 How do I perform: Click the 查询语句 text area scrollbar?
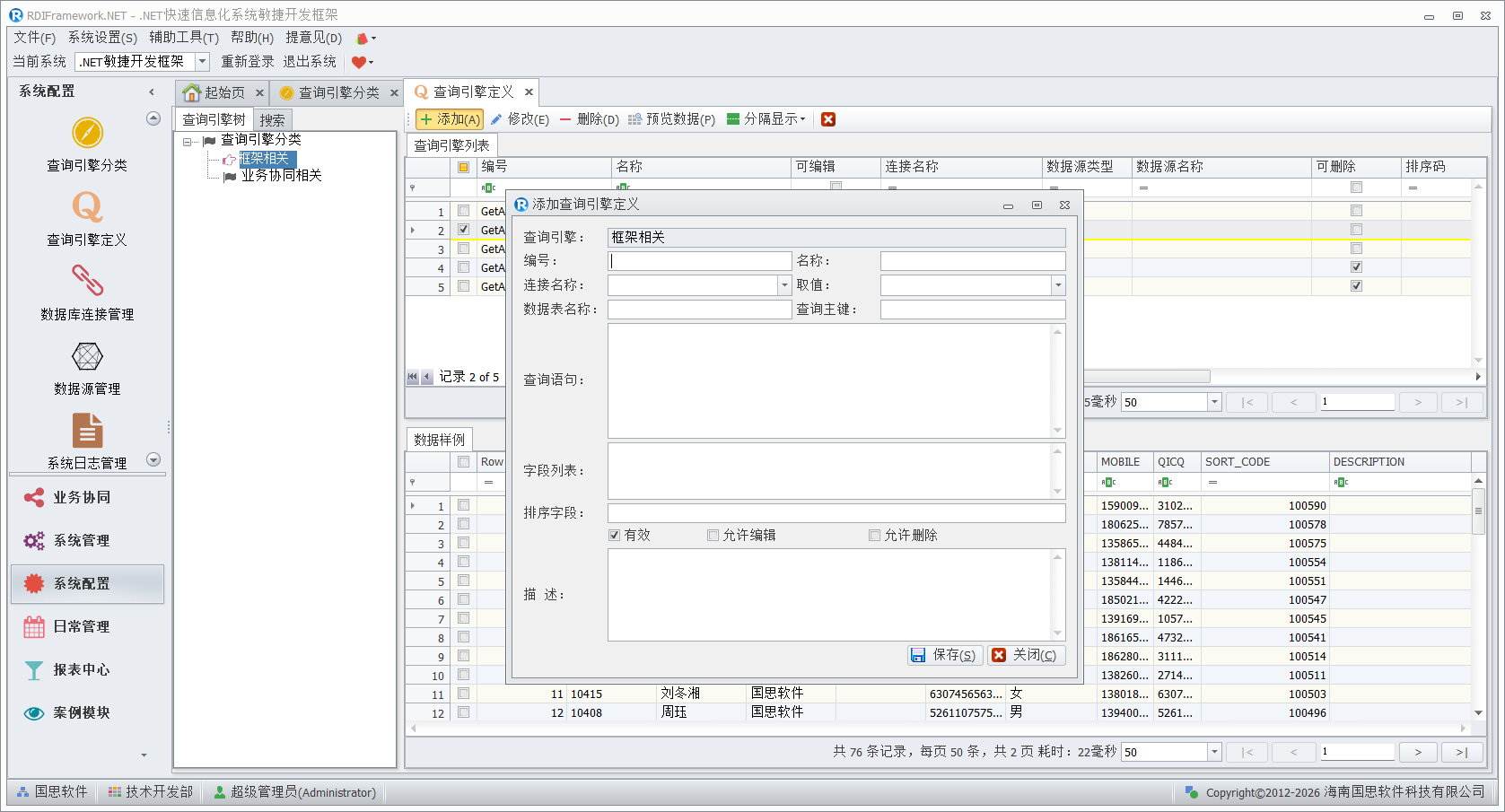click(x=1057, y=380)
